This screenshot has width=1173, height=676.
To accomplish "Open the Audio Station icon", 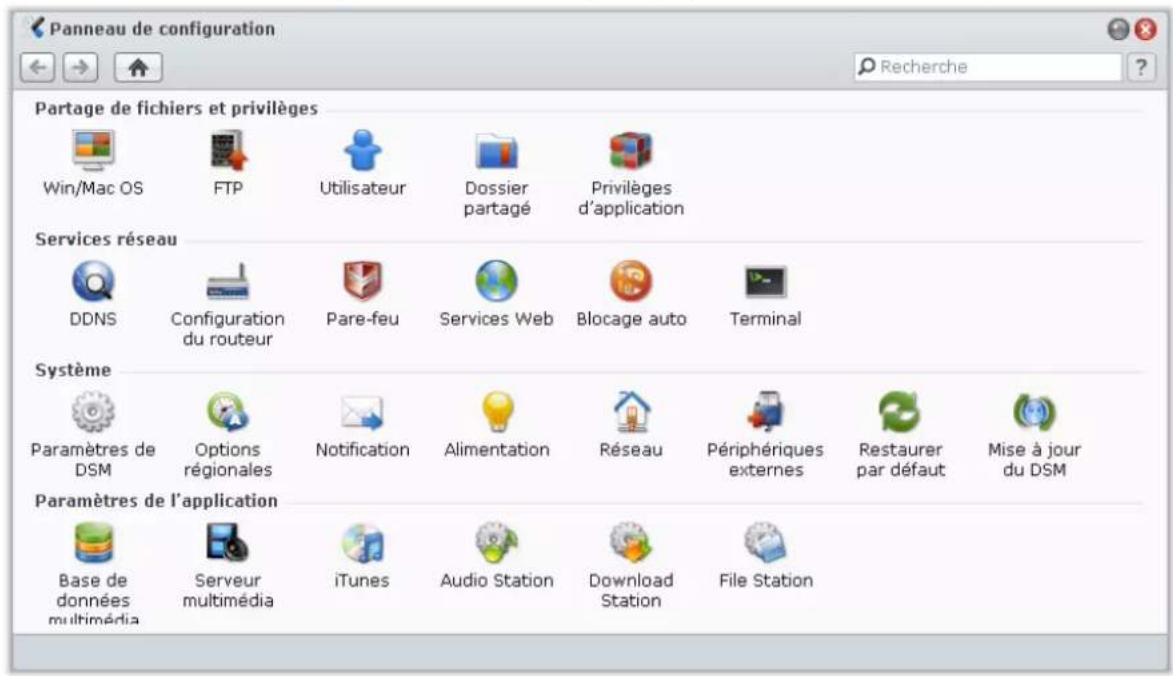I will tap(497, 543).
